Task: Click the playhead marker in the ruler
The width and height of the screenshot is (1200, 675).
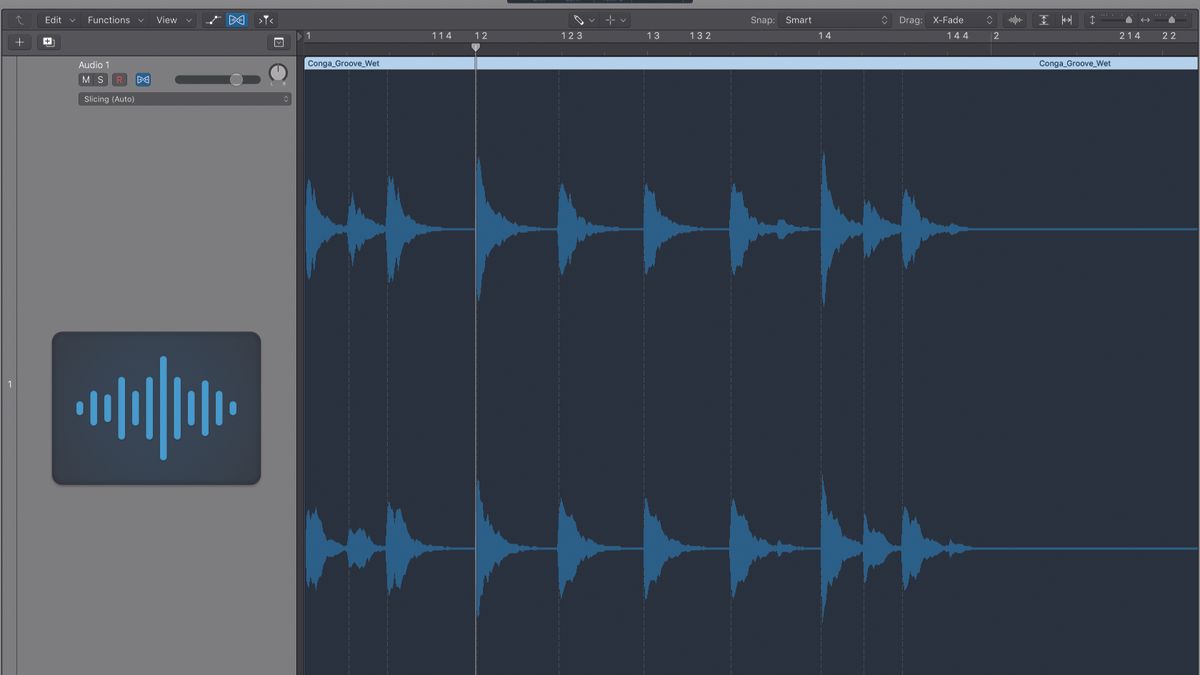Action: [x=476, y=47]
